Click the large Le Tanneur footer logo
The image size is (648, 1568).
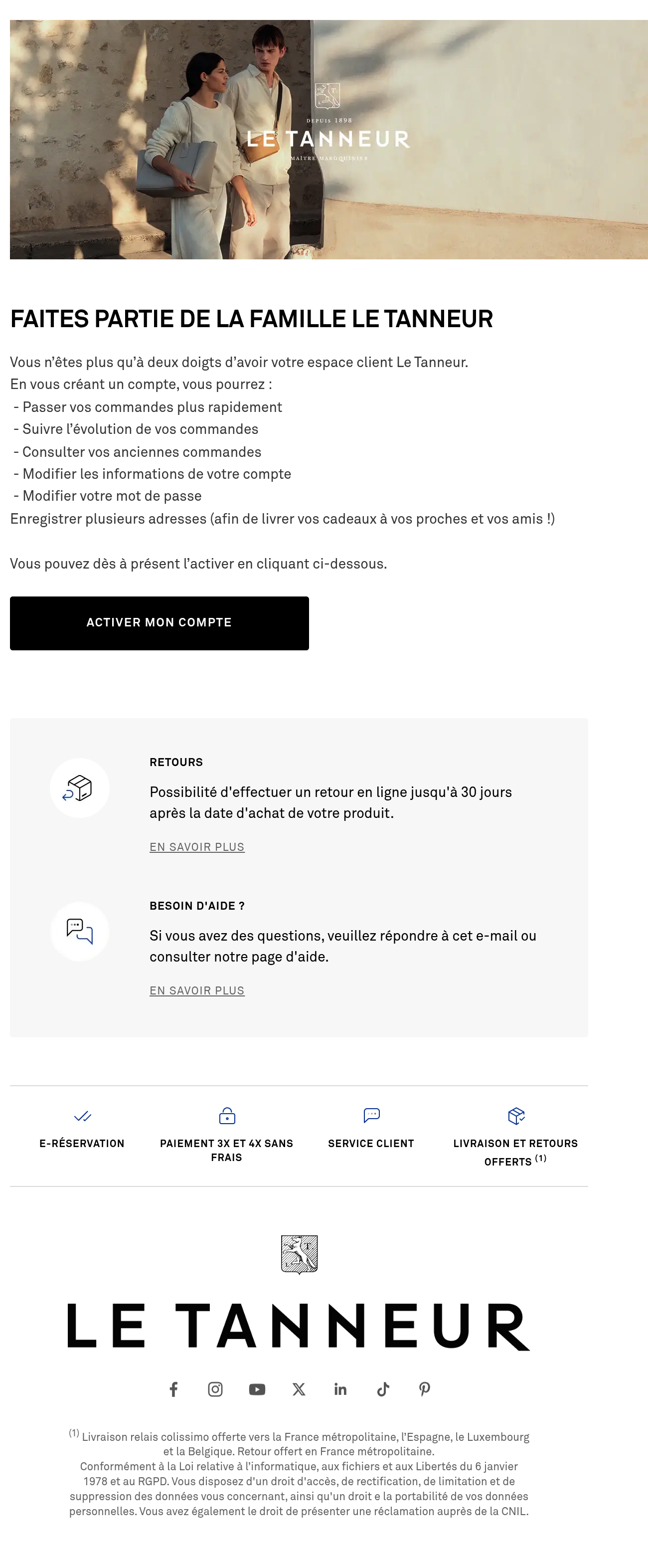tap(299, 1326)
